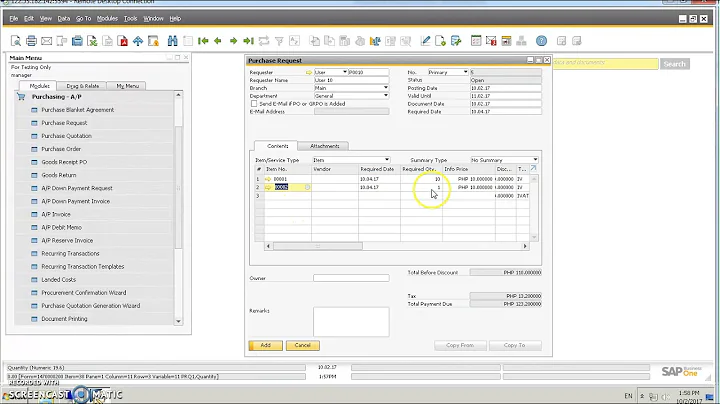Click the Main Menu scroll down arrow

click(x=179, y=321)
